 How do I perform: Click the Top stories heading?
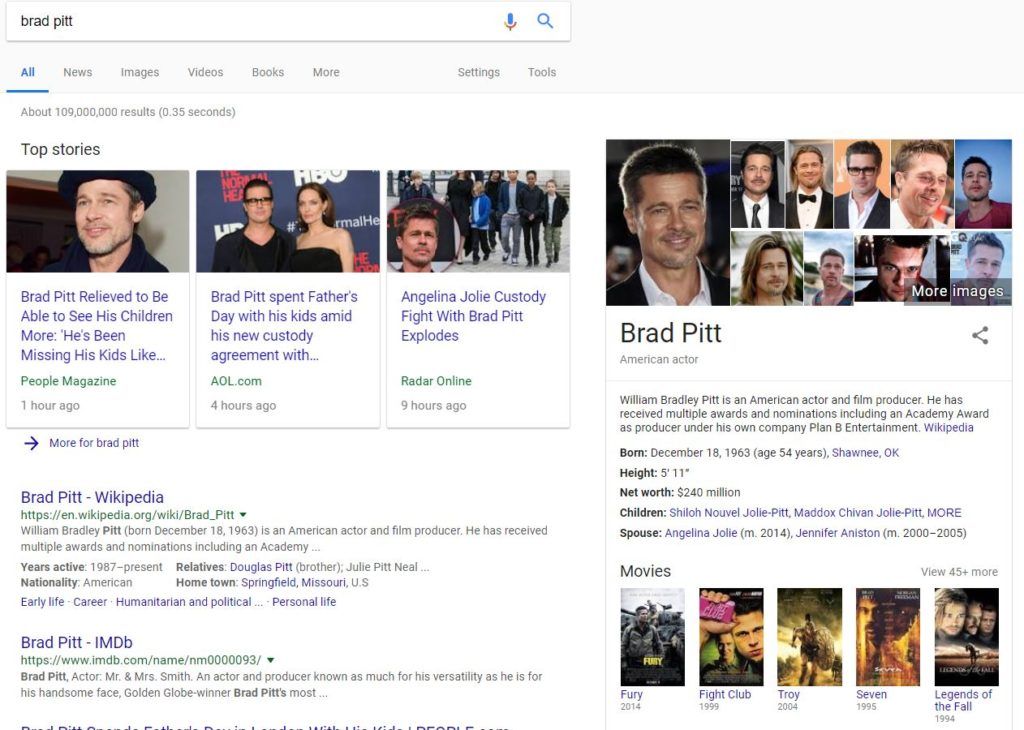[x=60, y=150]
